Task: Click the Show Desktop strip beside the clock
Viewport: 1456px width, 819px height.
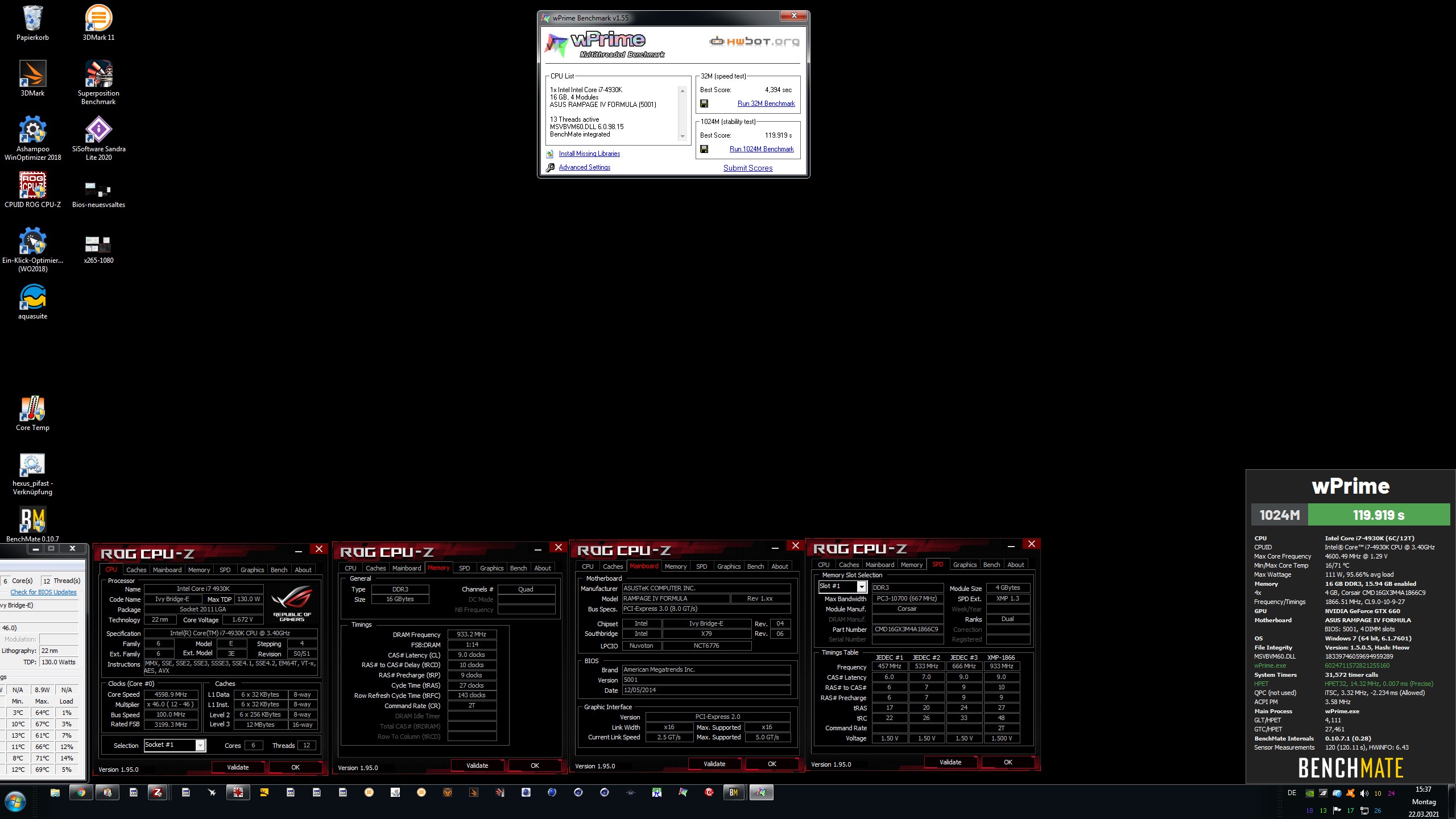Action: click(x=1452, y=802)
